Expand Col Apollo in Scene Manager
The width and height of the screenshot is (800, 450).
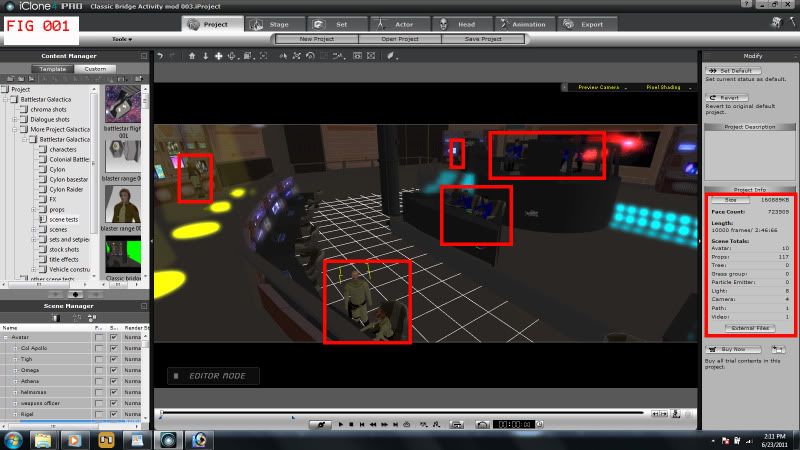(15, 348)
